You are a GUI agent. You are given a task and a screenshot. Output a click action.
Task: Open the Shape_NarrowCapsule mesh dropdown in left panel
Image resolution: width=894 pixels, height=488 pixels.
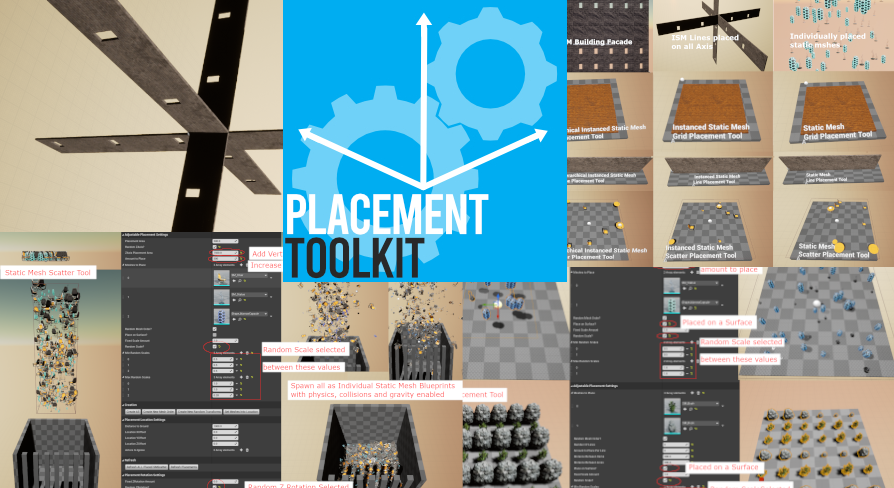coord(249,314)
